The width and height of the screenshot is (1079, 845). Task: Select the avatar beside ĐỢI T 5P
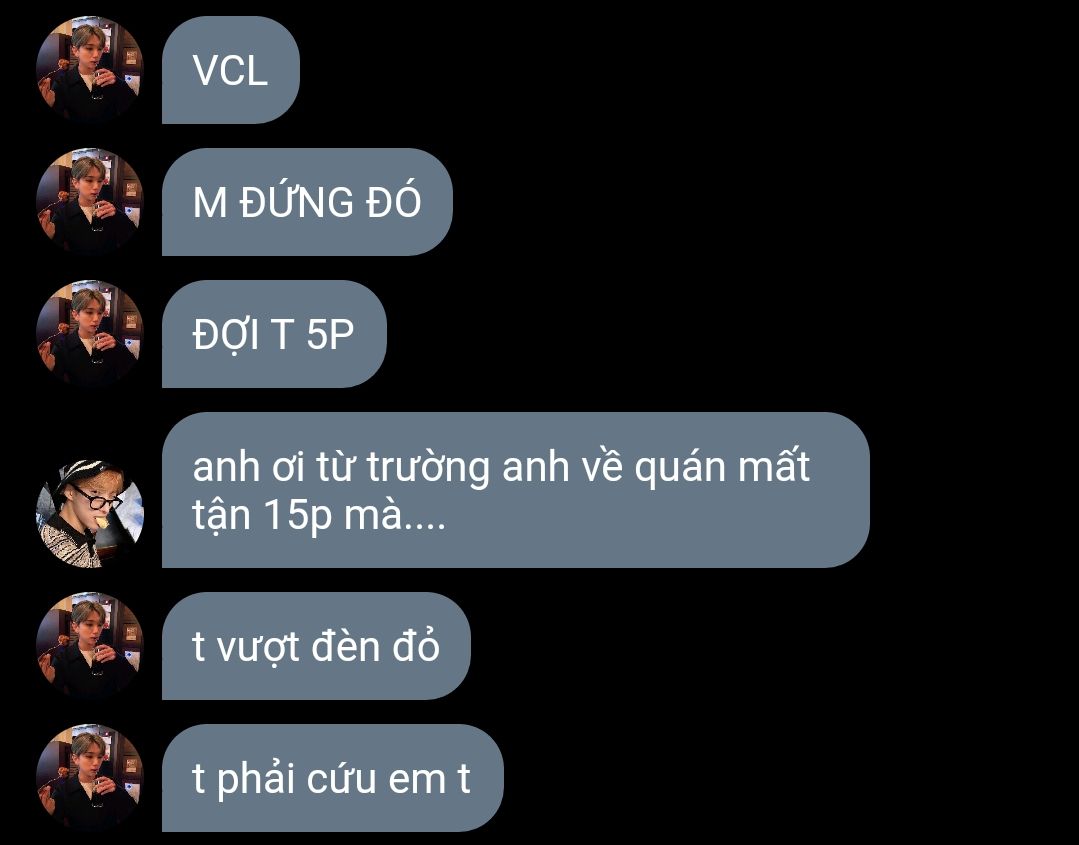[89, 334]
